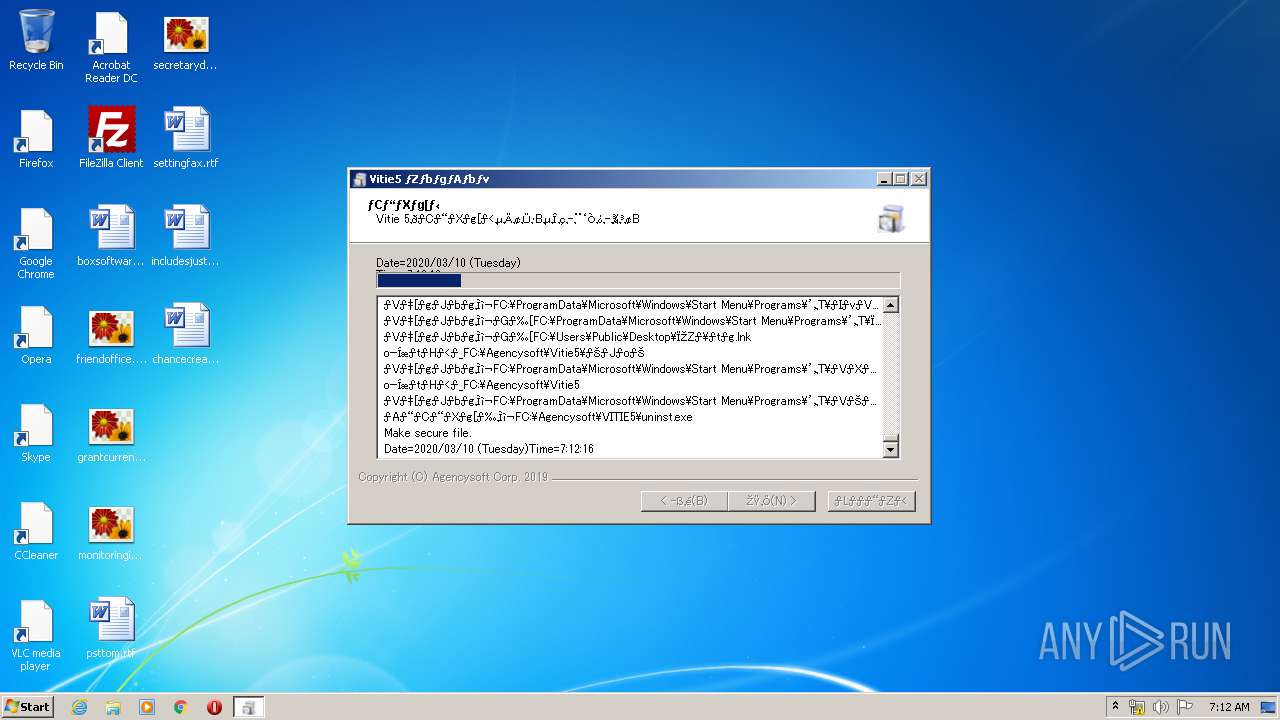Click the installer Back (B) button
1280x720 pixels.
(x=684, y=501)
